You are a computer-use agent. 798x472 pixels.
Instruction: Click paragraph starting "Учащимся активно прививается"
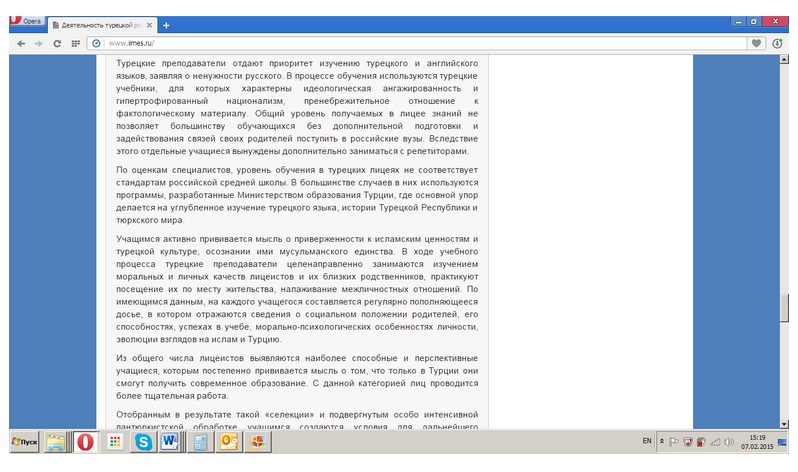[x=297, y=289]
